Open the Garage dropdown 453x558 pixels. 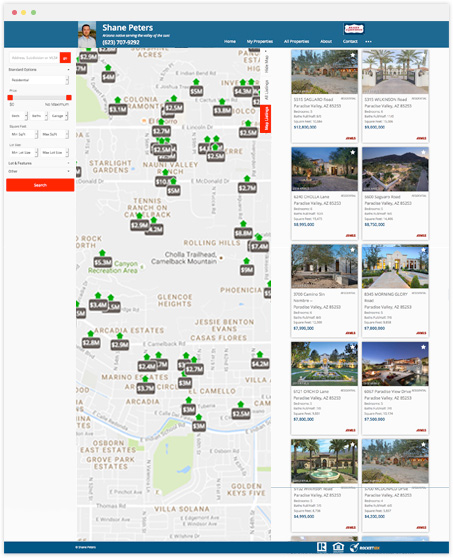coord(59,116)
